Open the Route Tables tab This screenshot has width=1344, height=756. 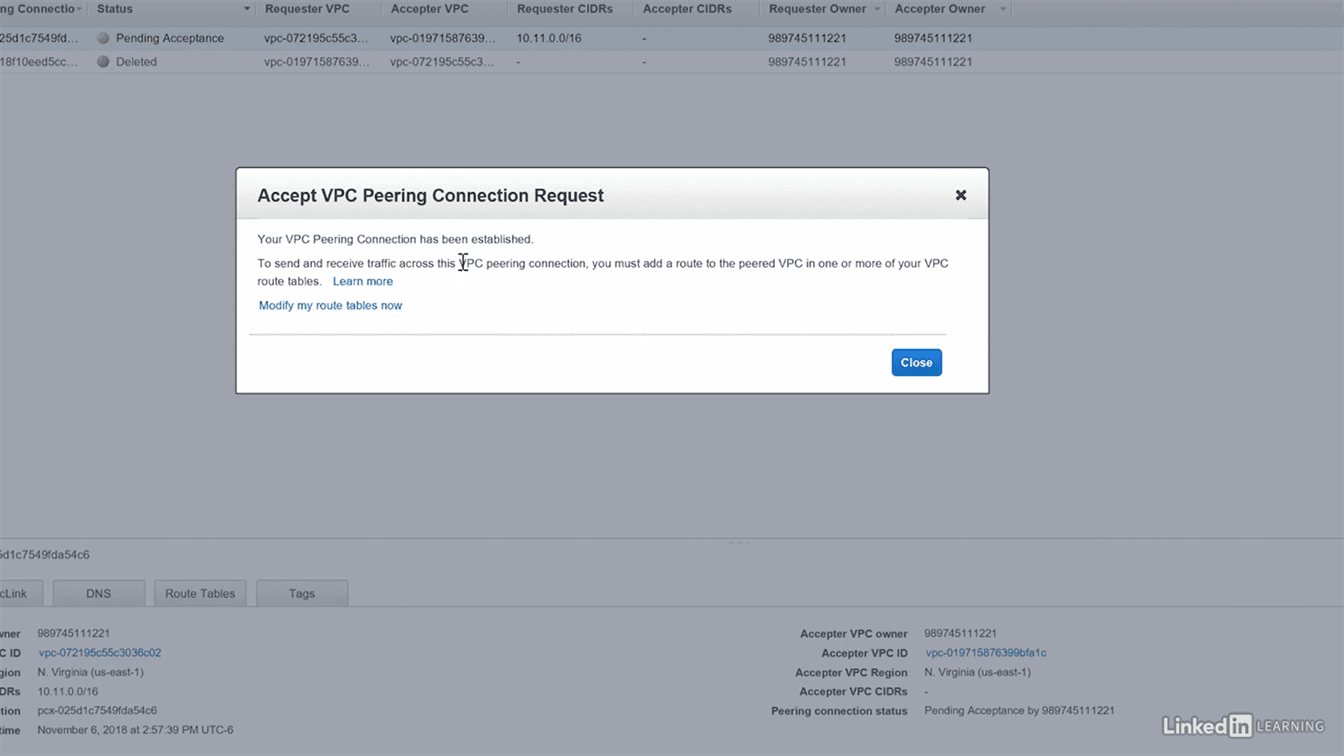click(200, 593)
